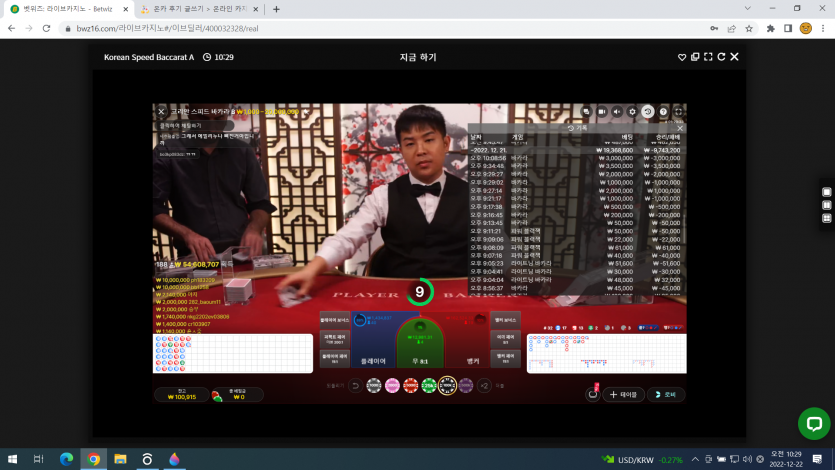Viewport: 835px width, 470px height.
Task: Select the red chip
Action: point(411,385)
